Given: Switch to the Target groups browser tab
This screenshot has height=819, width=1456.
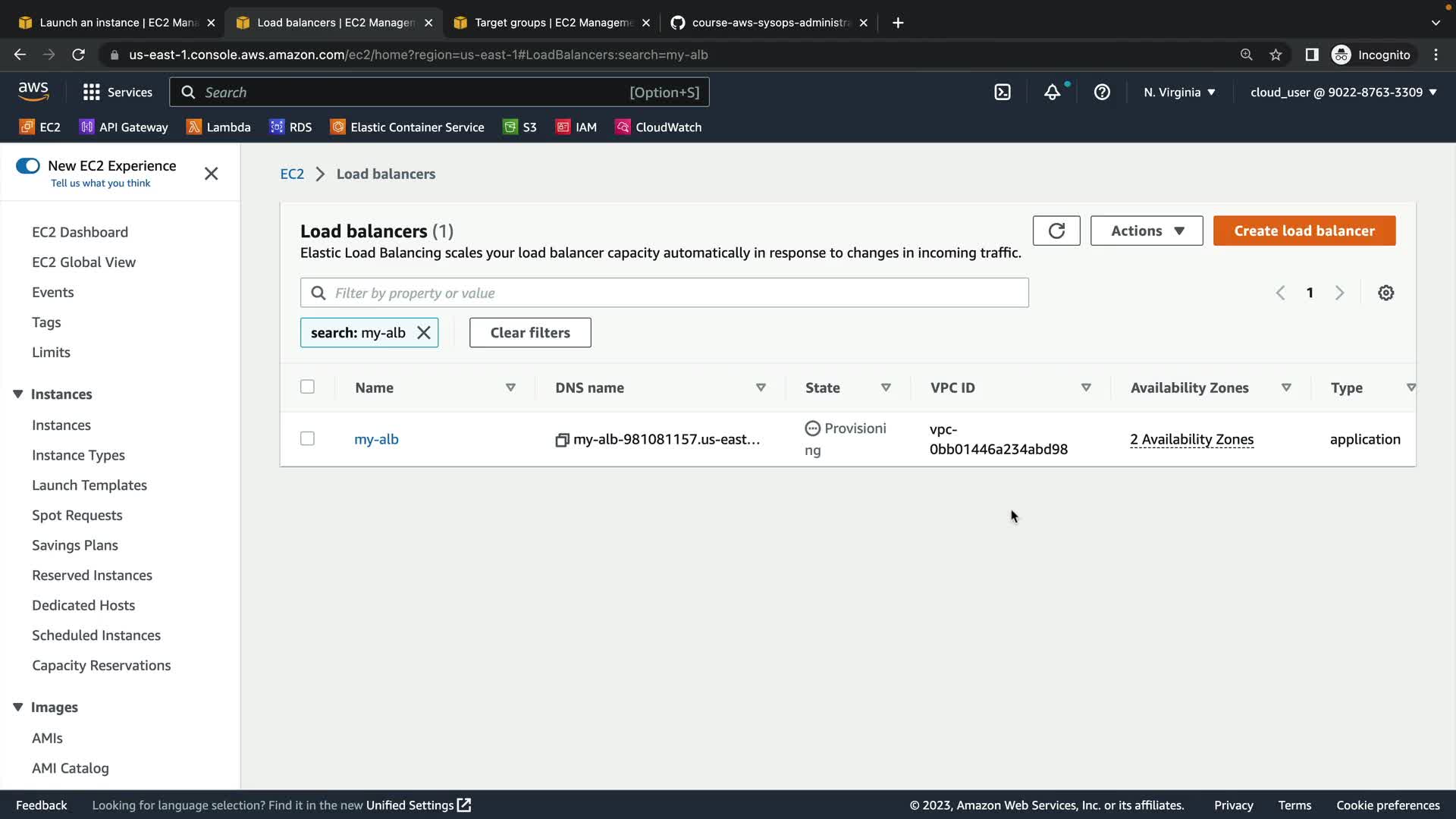Looking at the screenshot, I should 552,23.
